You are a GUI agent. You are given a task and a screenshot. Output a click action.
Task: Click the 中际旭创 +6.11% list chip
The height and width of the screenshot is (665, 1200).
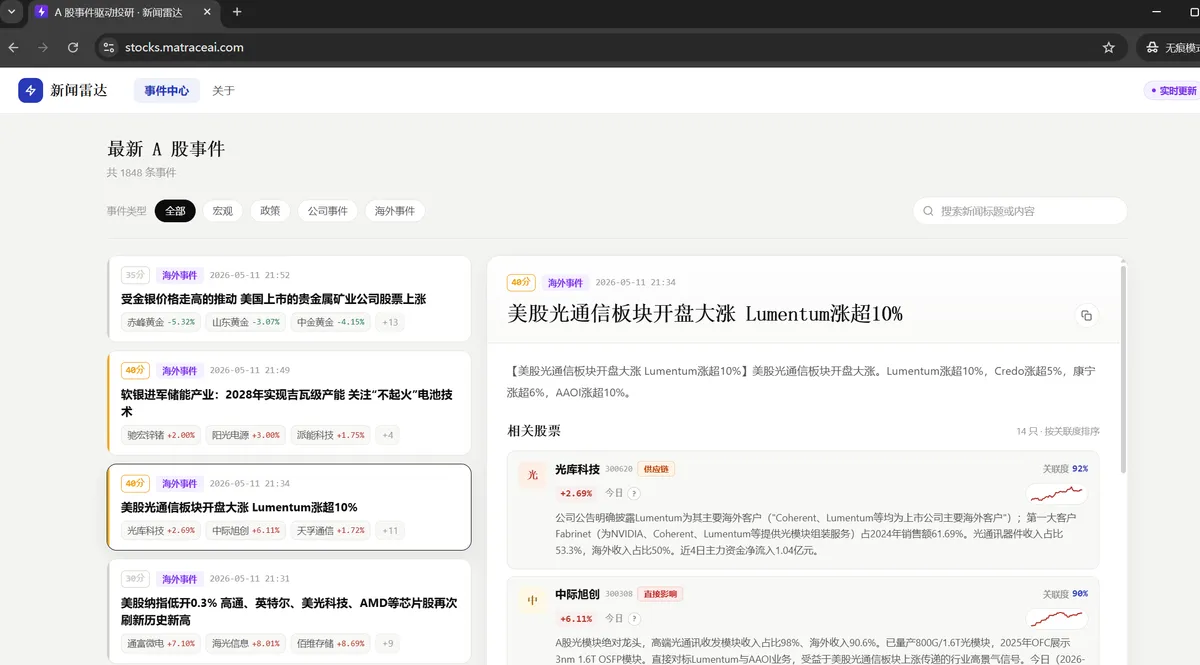245,530
